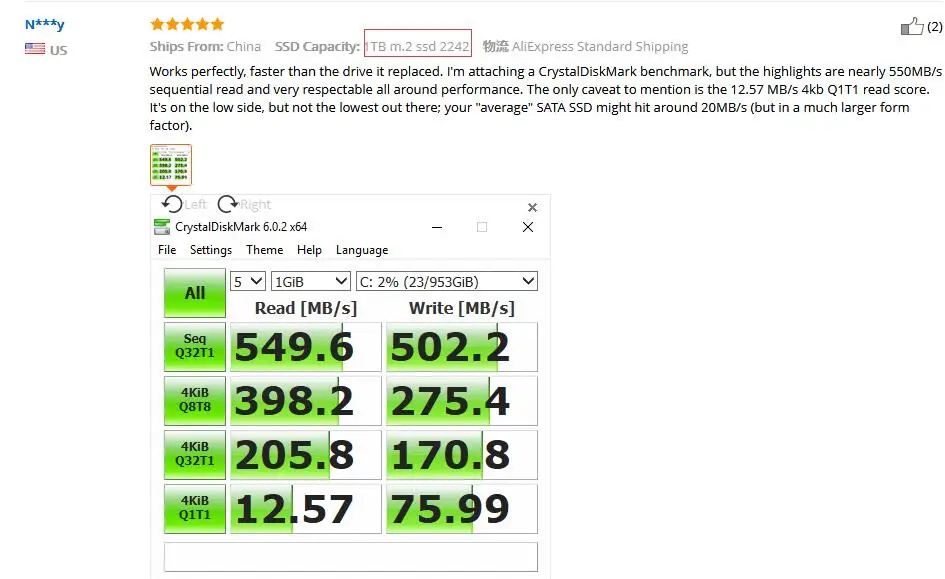The image size is (945, 579).
Task: Click the 205.8 read result
Action: (x=306, y=455)
